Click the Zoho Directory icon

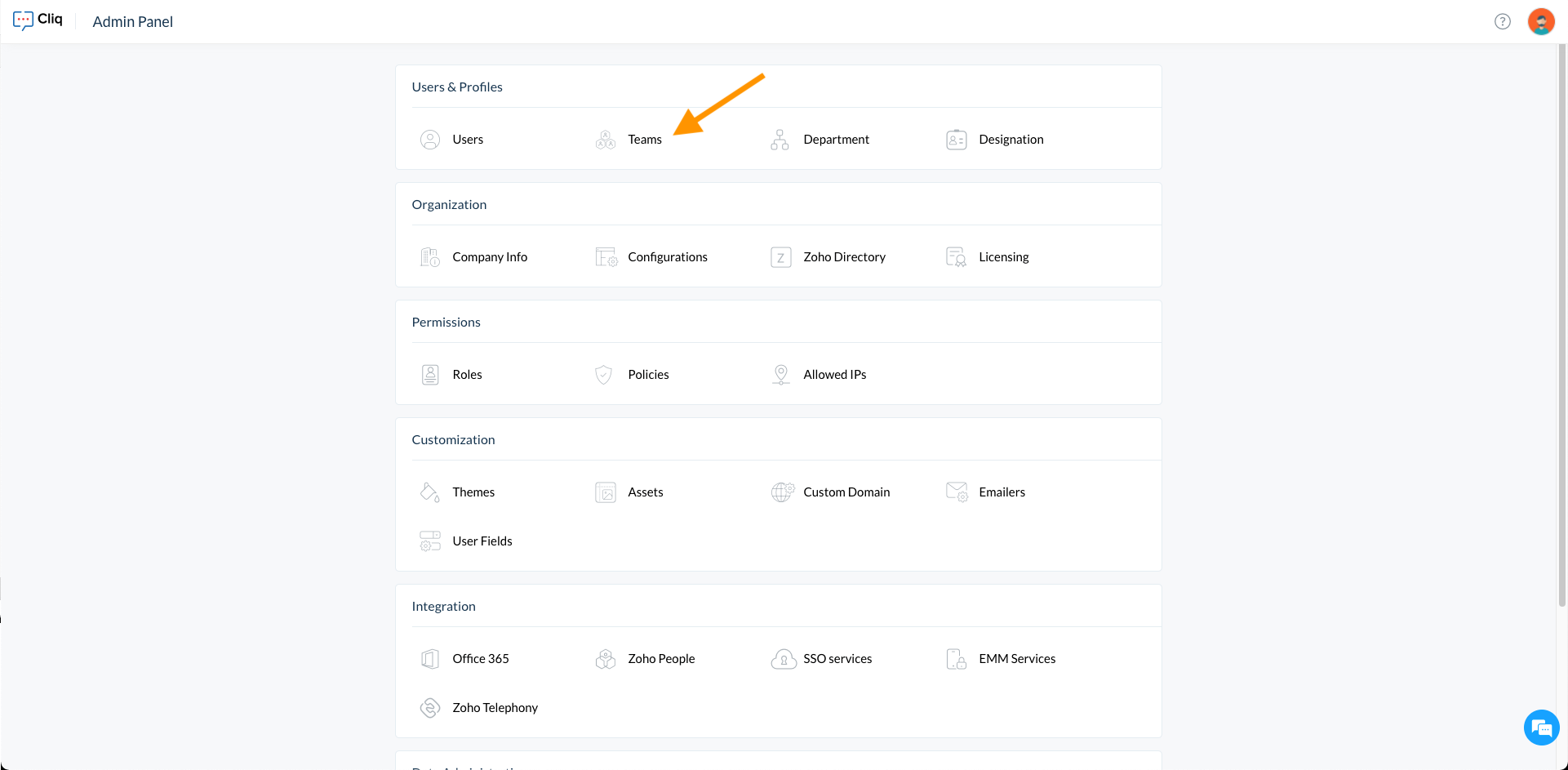click(781, 257)
